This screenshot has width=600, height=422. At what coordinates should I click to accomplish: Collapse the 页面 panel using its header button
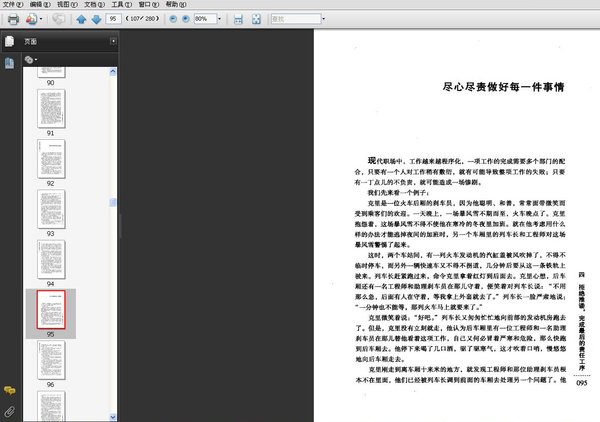[113, 41]
